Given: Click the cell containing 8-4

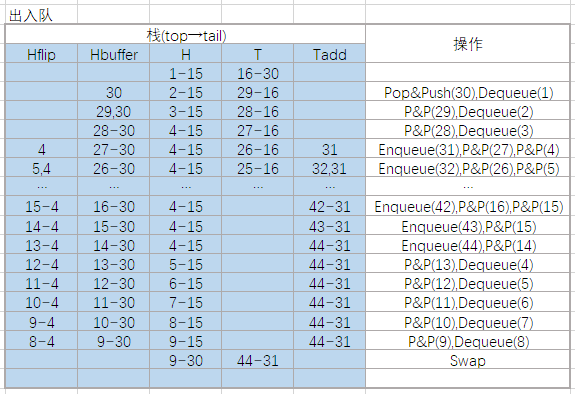Looking at the screenshot, I should pyautogui.click(x=41, y=341).
